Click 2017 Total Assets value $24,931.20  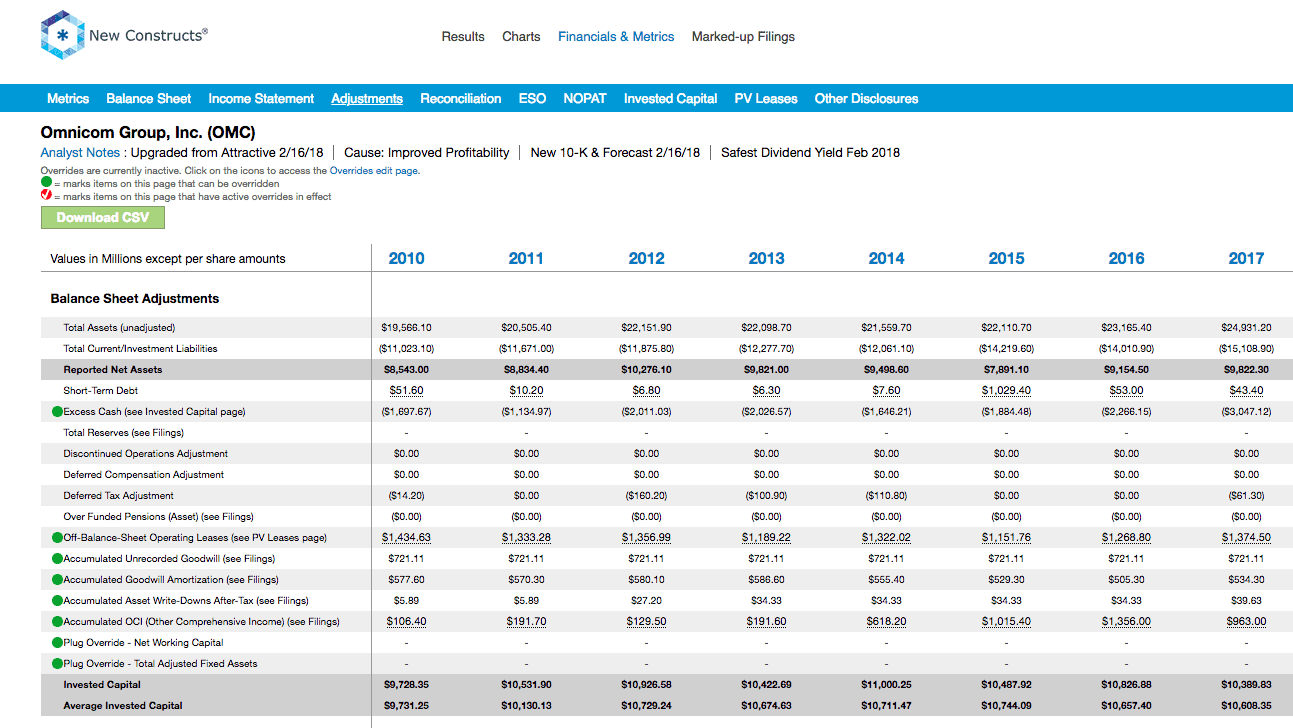[x=1246, y=328]
